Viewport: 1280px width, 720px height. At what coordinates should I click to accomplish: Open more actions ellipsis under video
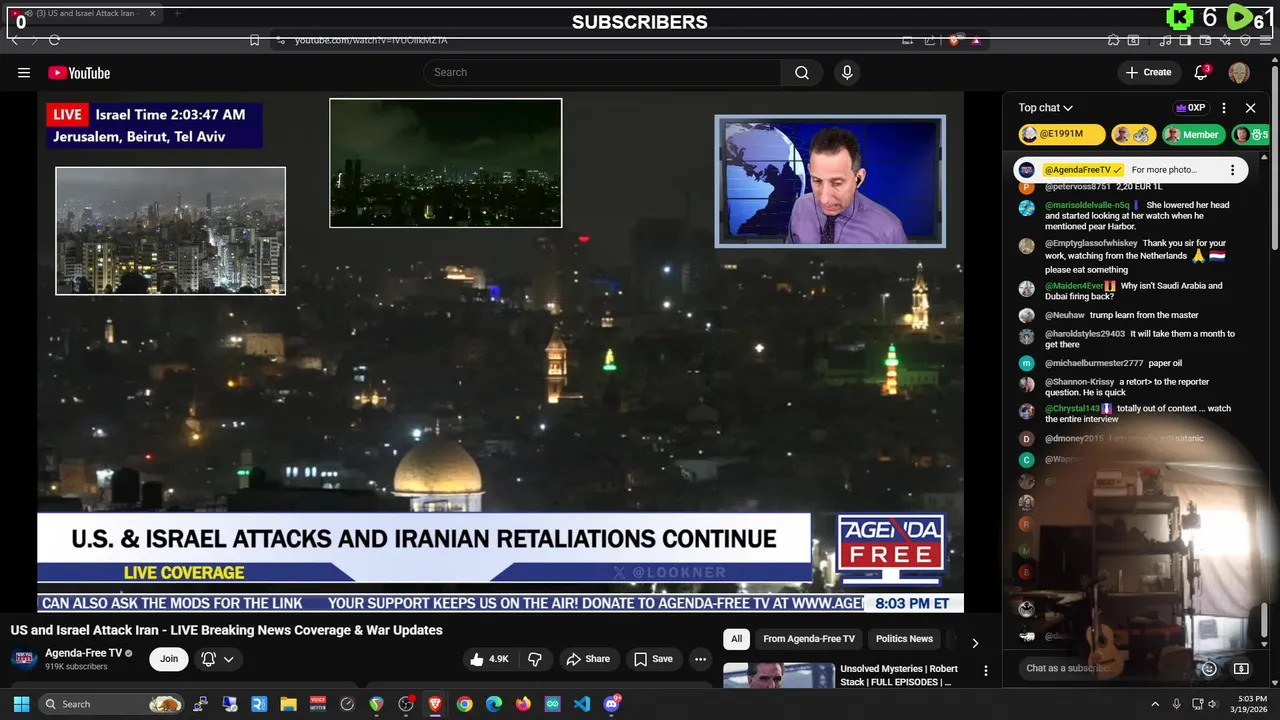[x=700, y=659]
